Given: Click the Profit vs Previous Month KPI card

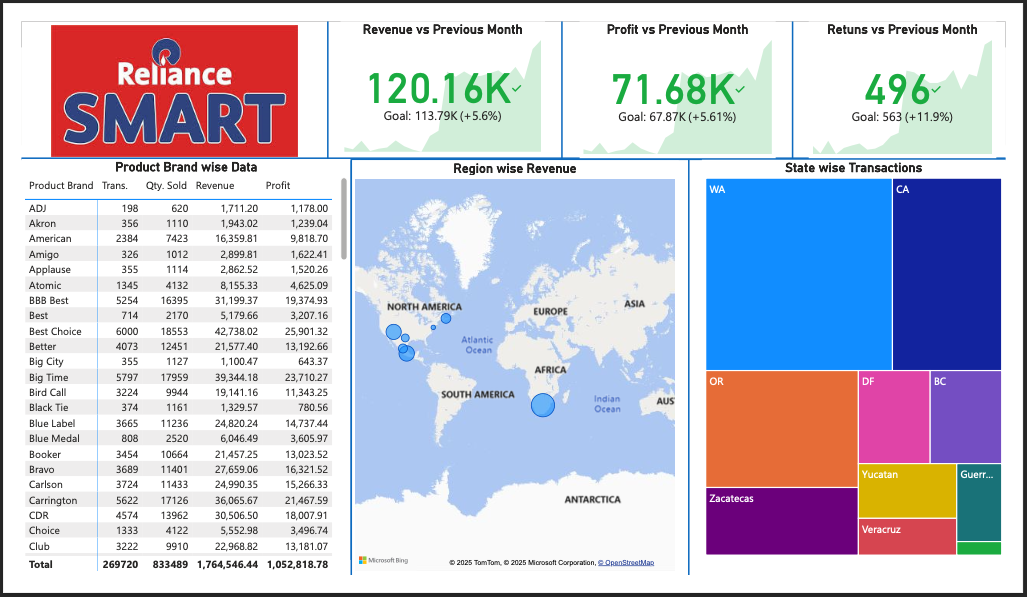Looking at the screenshot, I should pos(677,89).
